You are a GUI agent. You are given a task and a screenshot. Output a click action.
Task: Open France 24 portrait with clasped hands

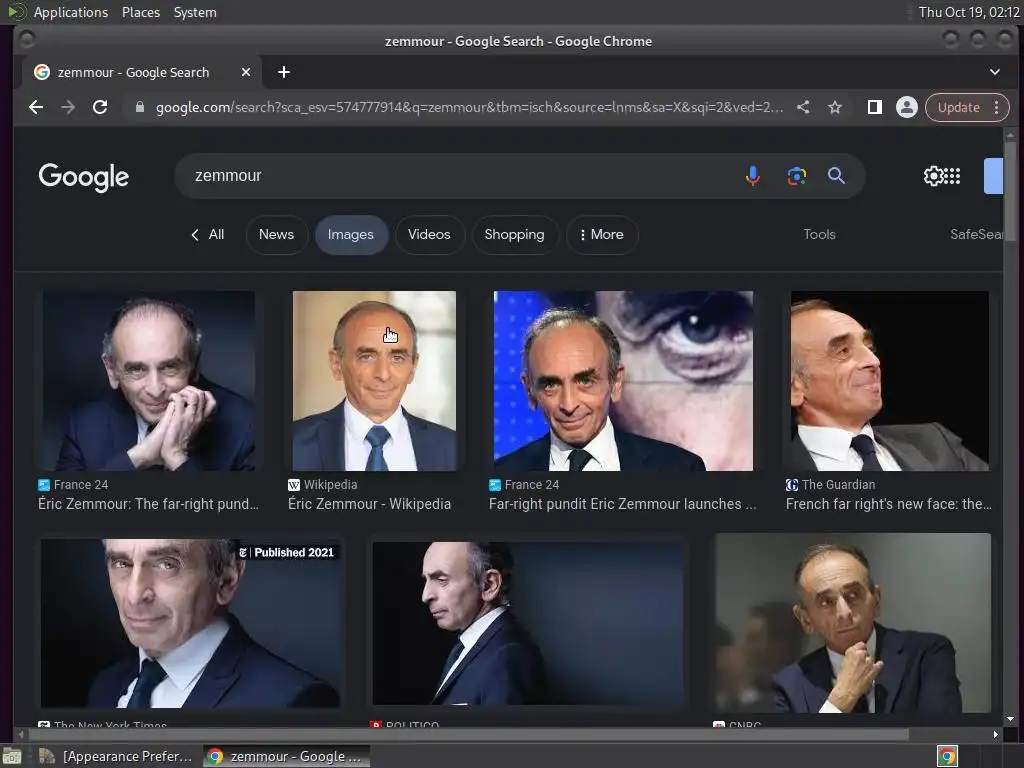pyautogui.click(x=149, y=381)
